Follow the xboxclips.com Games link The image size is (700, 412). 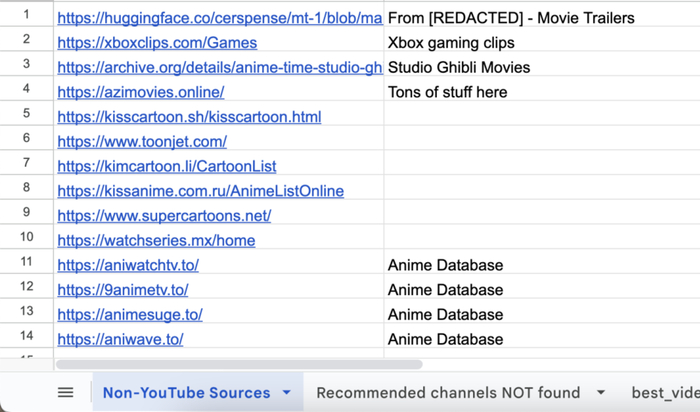pyautogui.click(x=157, y=43)
